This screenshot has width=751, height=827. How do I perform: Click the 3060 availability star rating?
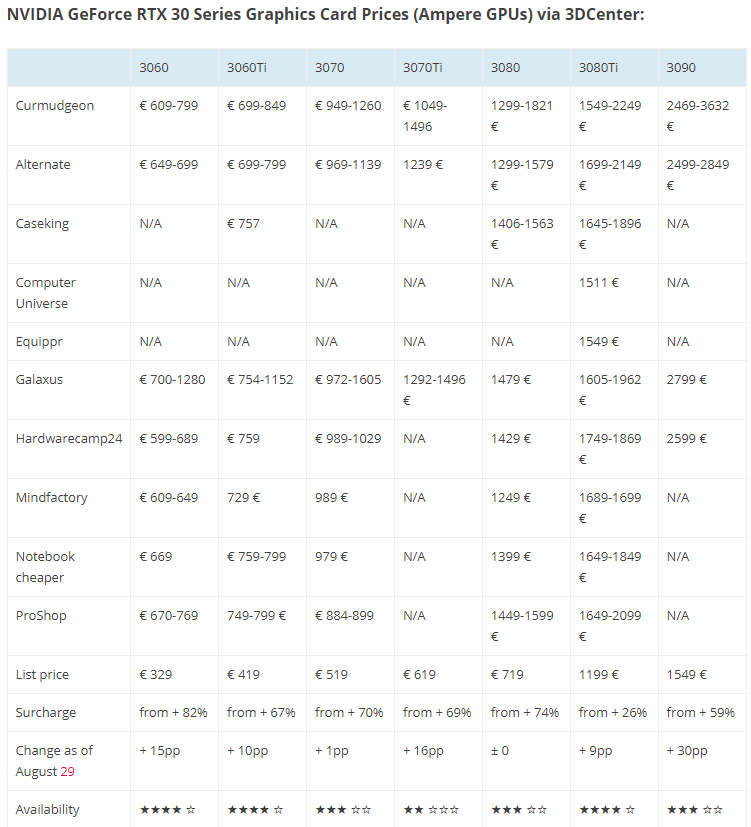click(x=167, y=809)
